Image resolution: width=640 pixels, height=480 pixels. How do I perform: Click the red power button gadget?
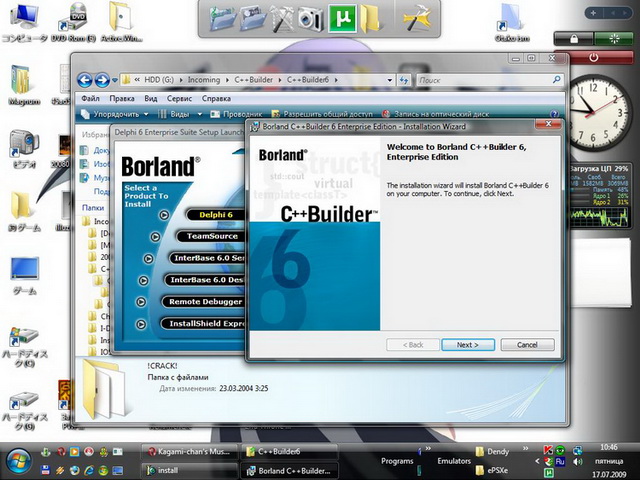pos(594,58)
